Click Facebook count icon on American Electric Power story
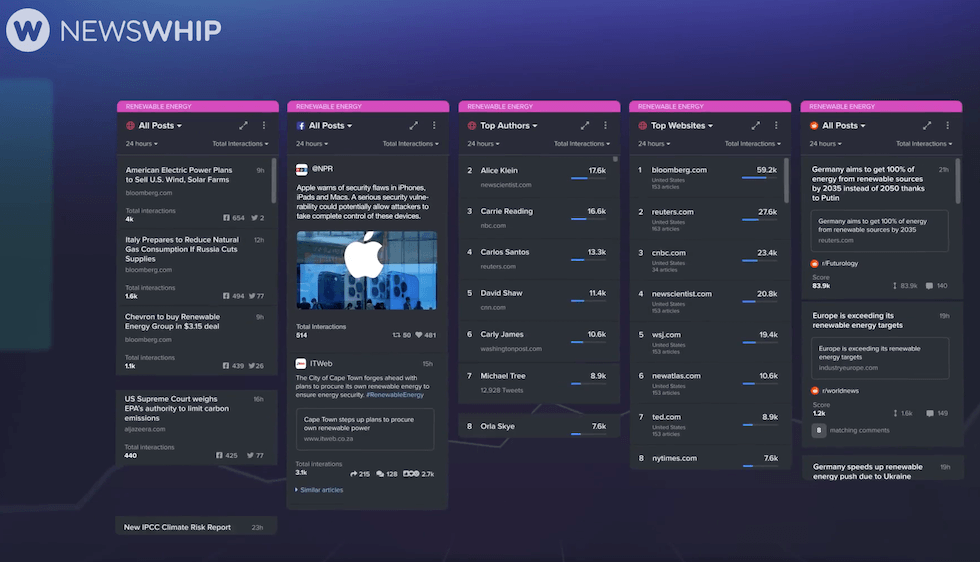 (226, 218)
